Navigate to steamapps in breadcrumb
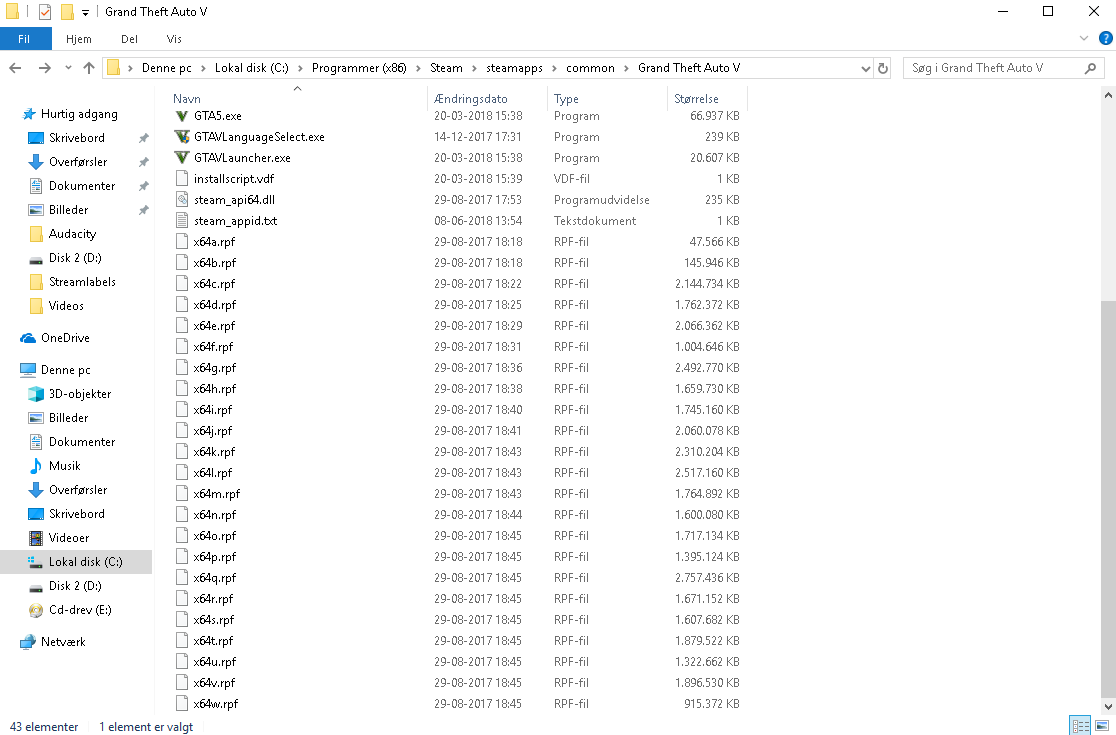1116x735 pixels. coord(514,68)
